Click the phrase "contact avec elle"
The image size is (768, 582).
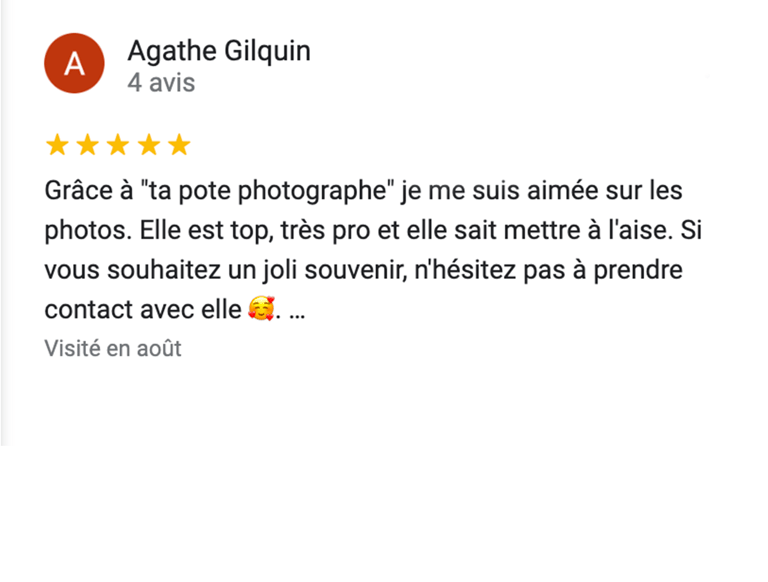tap(143, 310)
